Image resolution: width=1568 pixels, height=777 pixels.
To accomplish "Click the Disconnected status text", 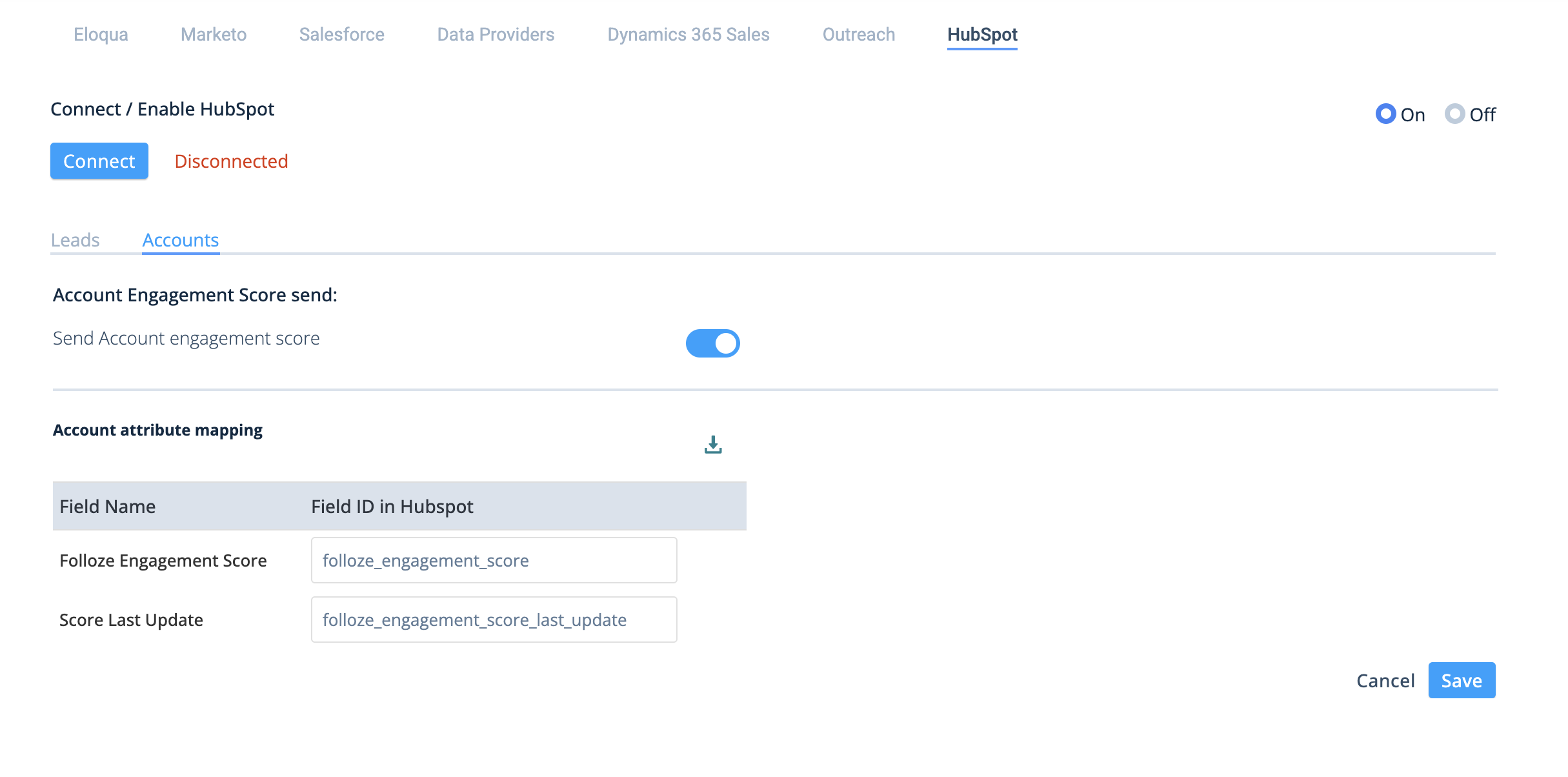I will 231,161.
